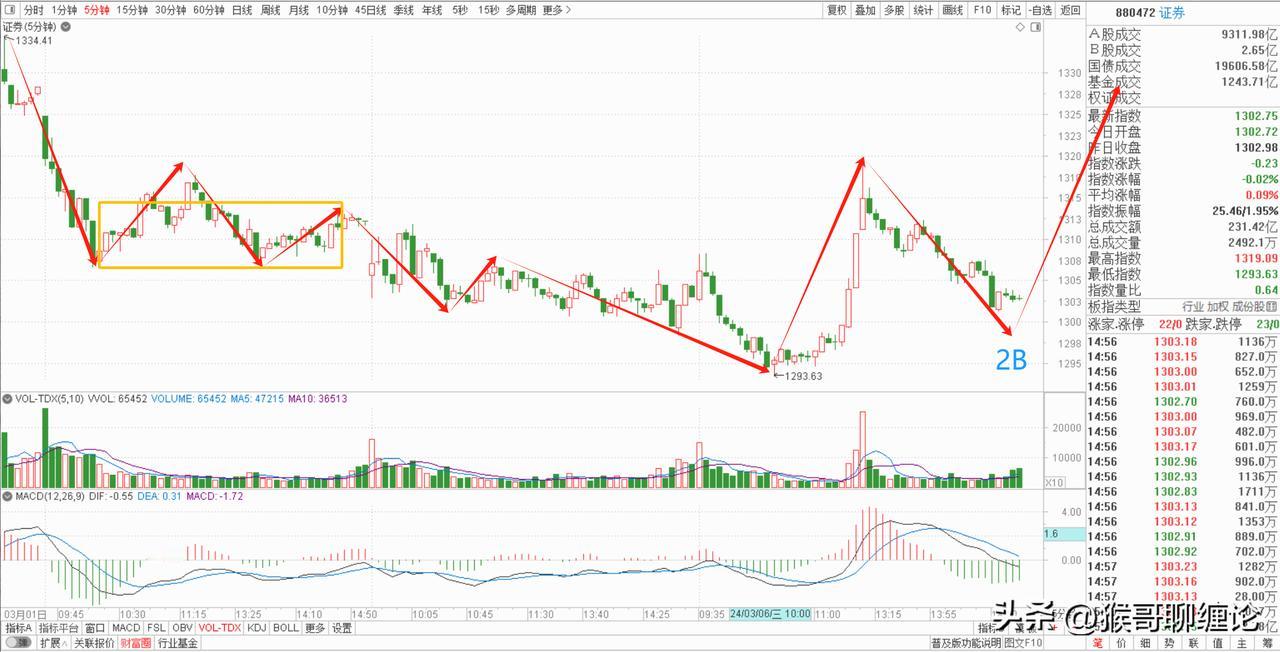Open indicator 设置 settings
The image size is (1280, 652).
coord(342,628)
